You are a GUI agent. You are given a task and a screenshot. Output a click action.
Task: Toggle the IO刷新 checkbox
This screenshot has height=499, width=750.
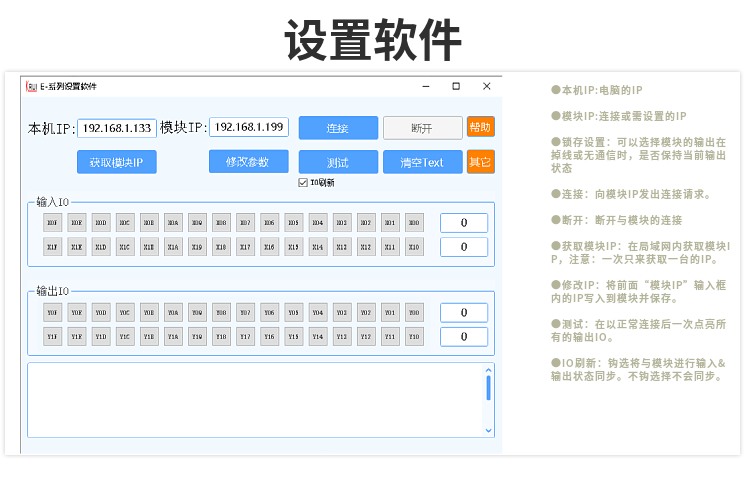point(304,183)
